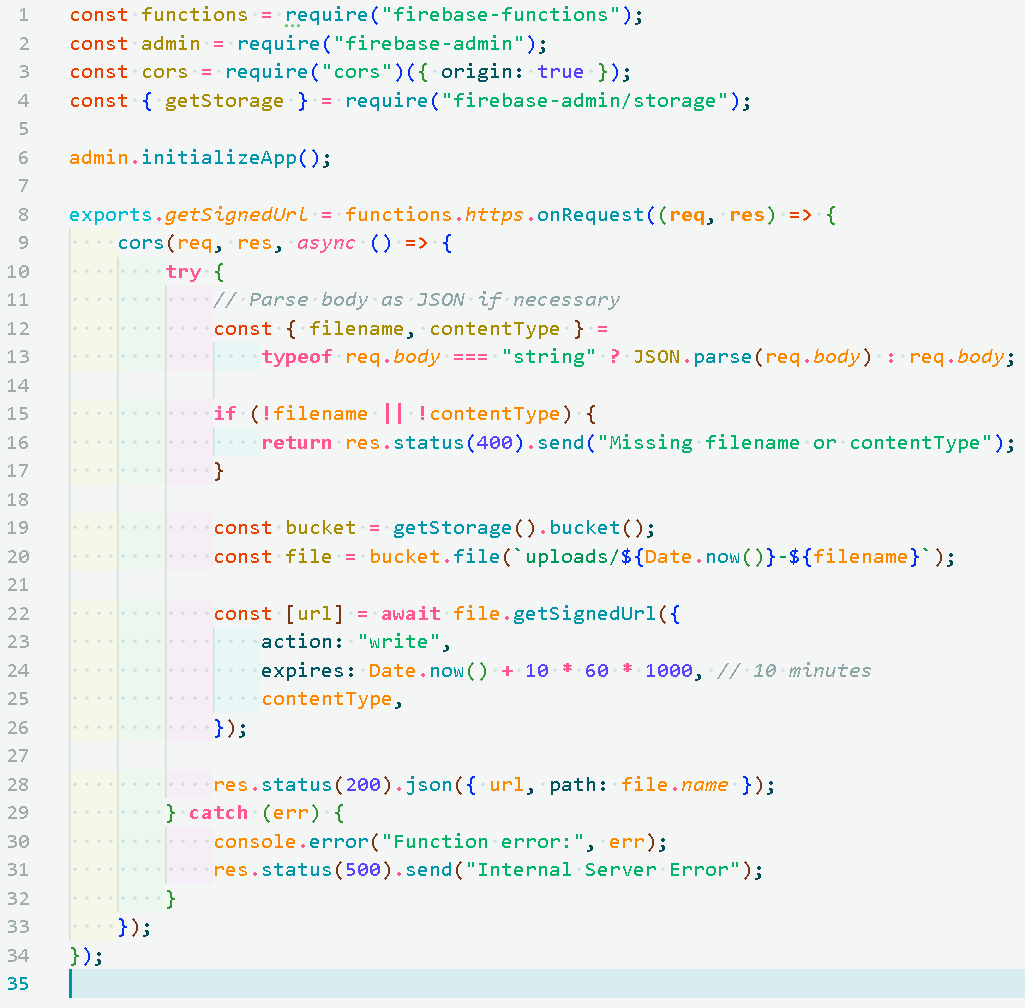Click the typeof keyword on line 13
The height and width of the screenshot is (1008, 1025).
tap(297, 357)
